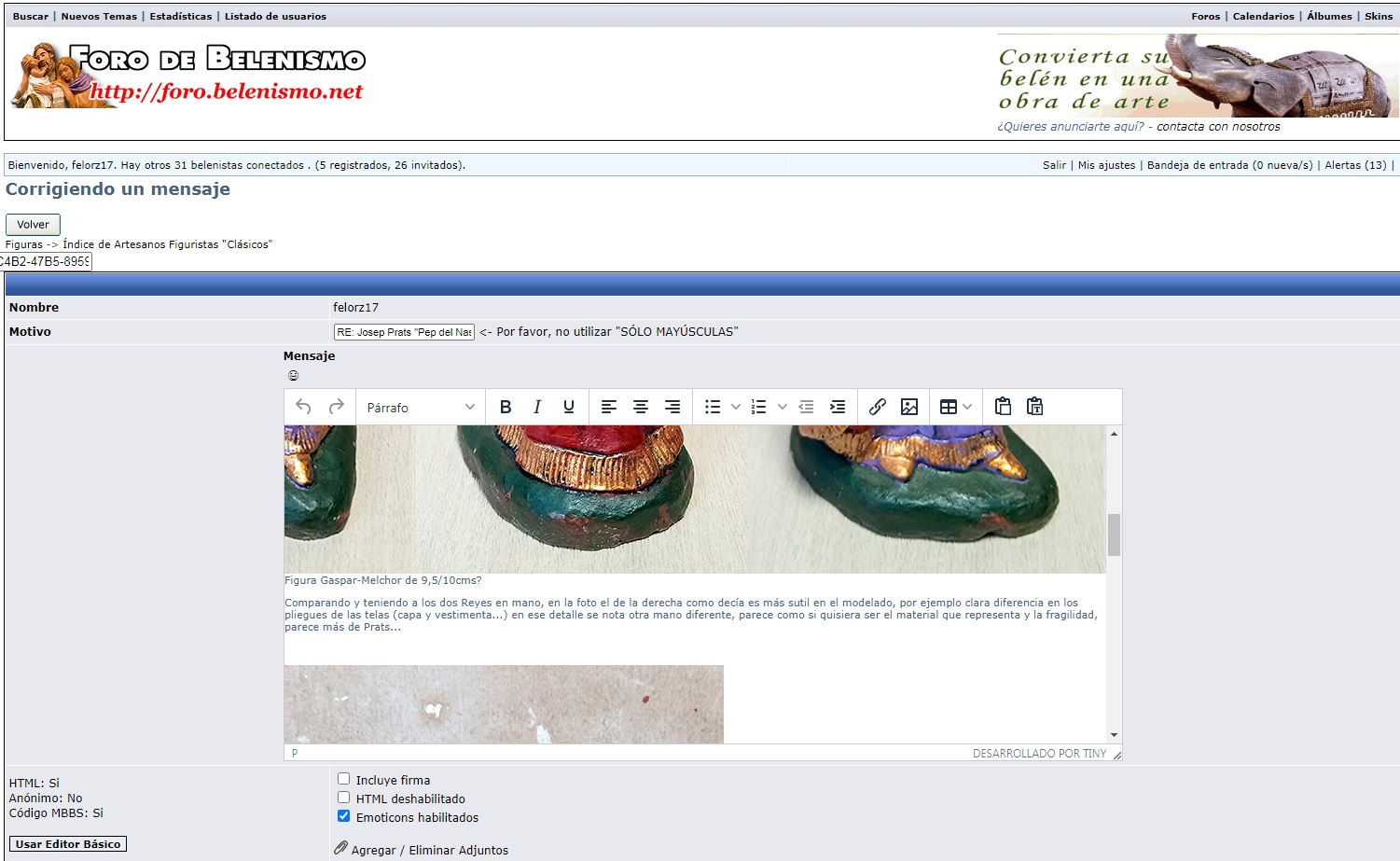
Task: Check the HTML deshabilitado option
Action: point(344,798)
